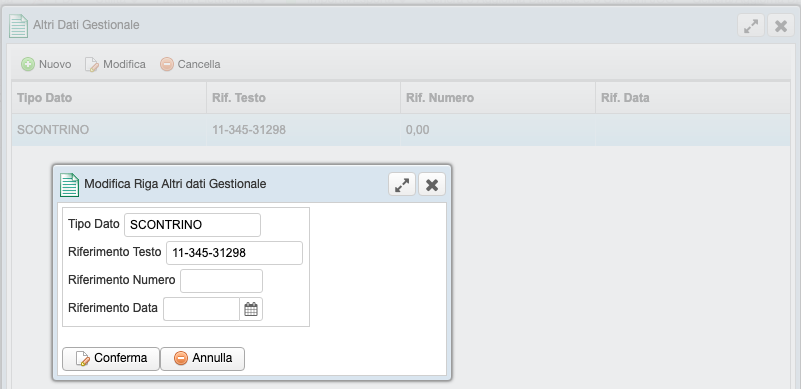Expand the Modifica Riga dialog with arrows icon
The height and width of the screenshot is (389, 801).
[402, 184]
